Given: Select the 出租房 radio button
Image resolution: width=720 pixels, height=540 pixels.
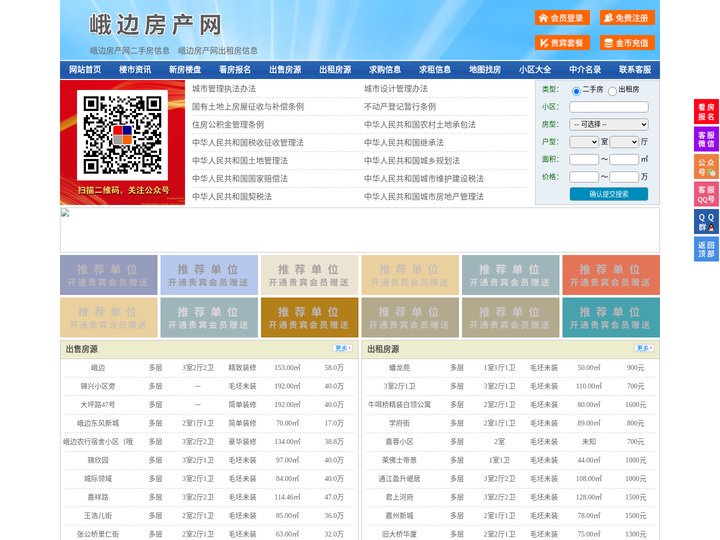Looking at the screenshot, I should 612,91.
